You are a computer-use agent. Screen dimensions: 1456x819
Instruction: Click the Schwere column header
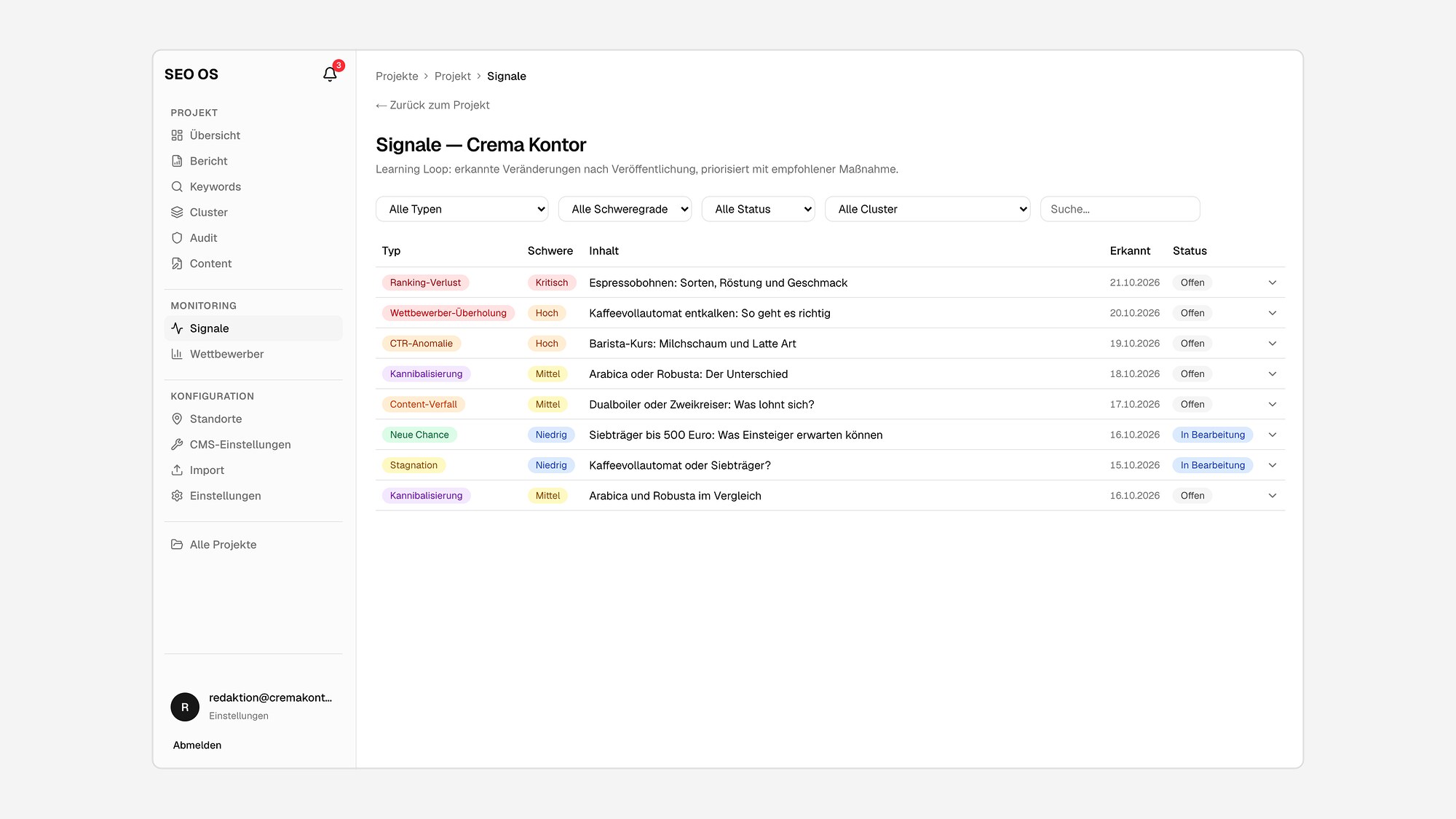point(550,250)
